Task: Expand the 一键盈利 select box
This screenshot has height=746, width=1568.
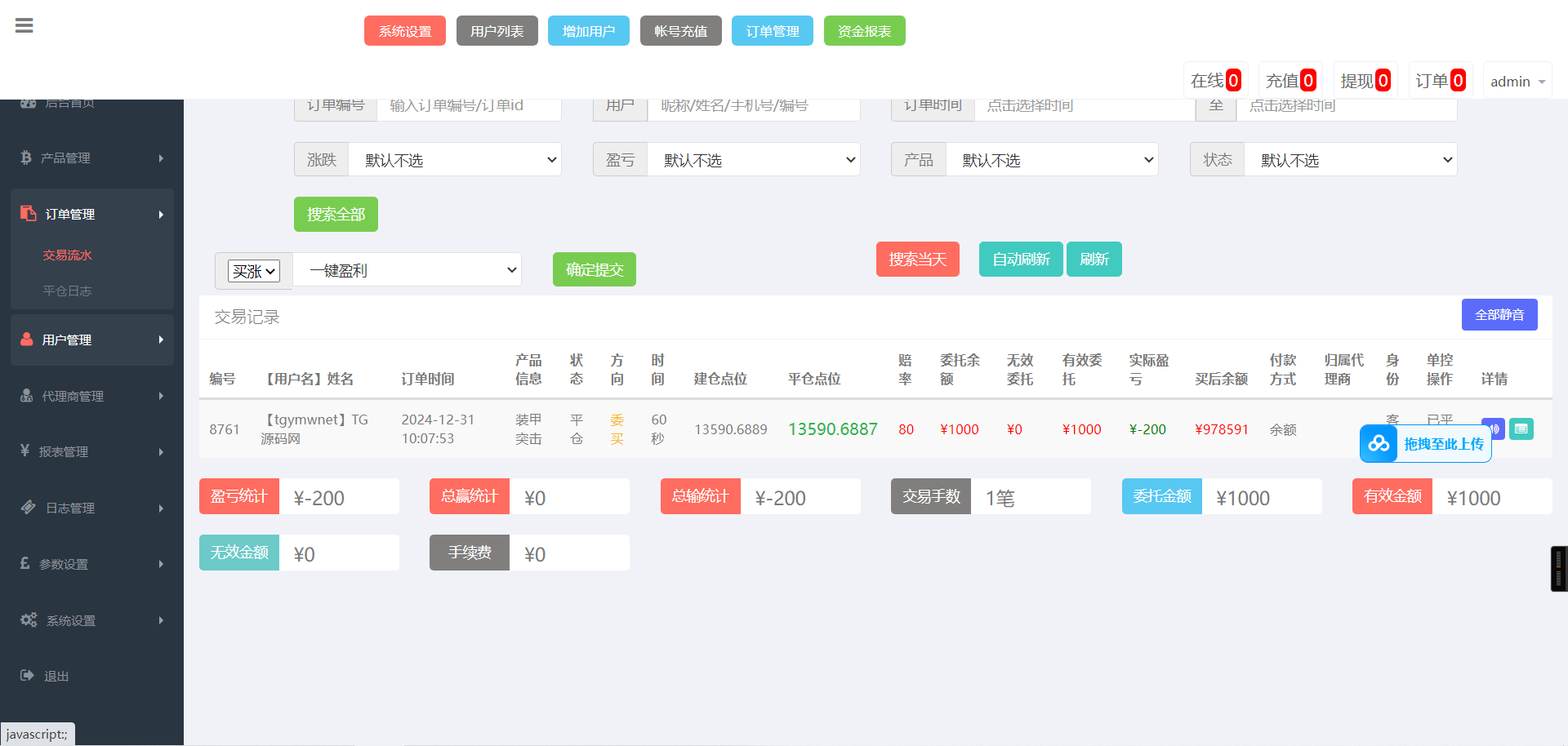Action: tap(407, 270)
